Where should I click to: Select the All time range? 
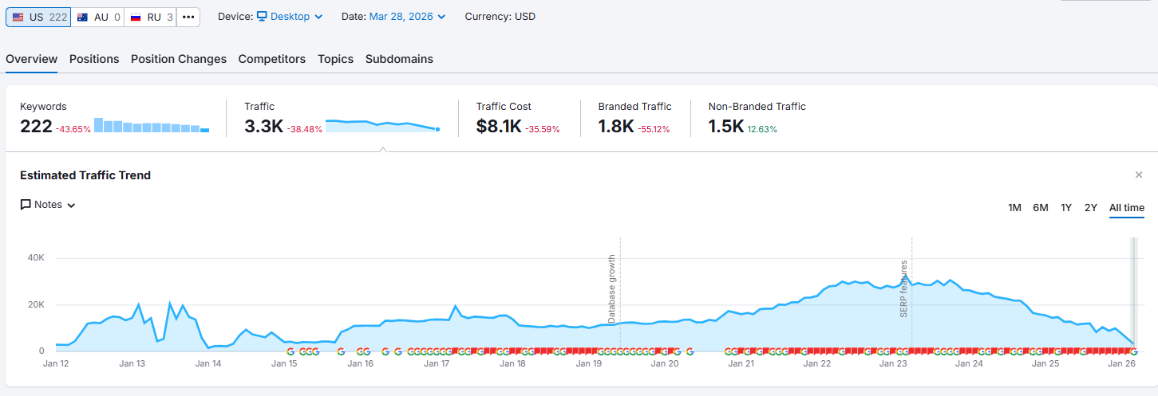point(1127,208)
